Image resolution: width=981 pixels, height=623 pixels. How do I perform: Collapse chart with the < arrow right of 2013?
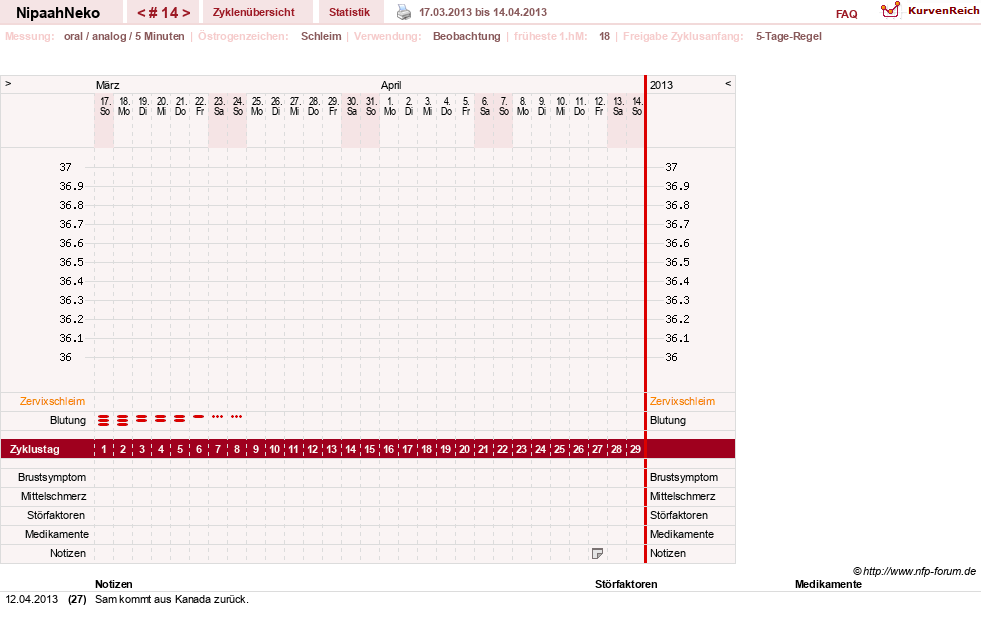click(x=728, y=83)
